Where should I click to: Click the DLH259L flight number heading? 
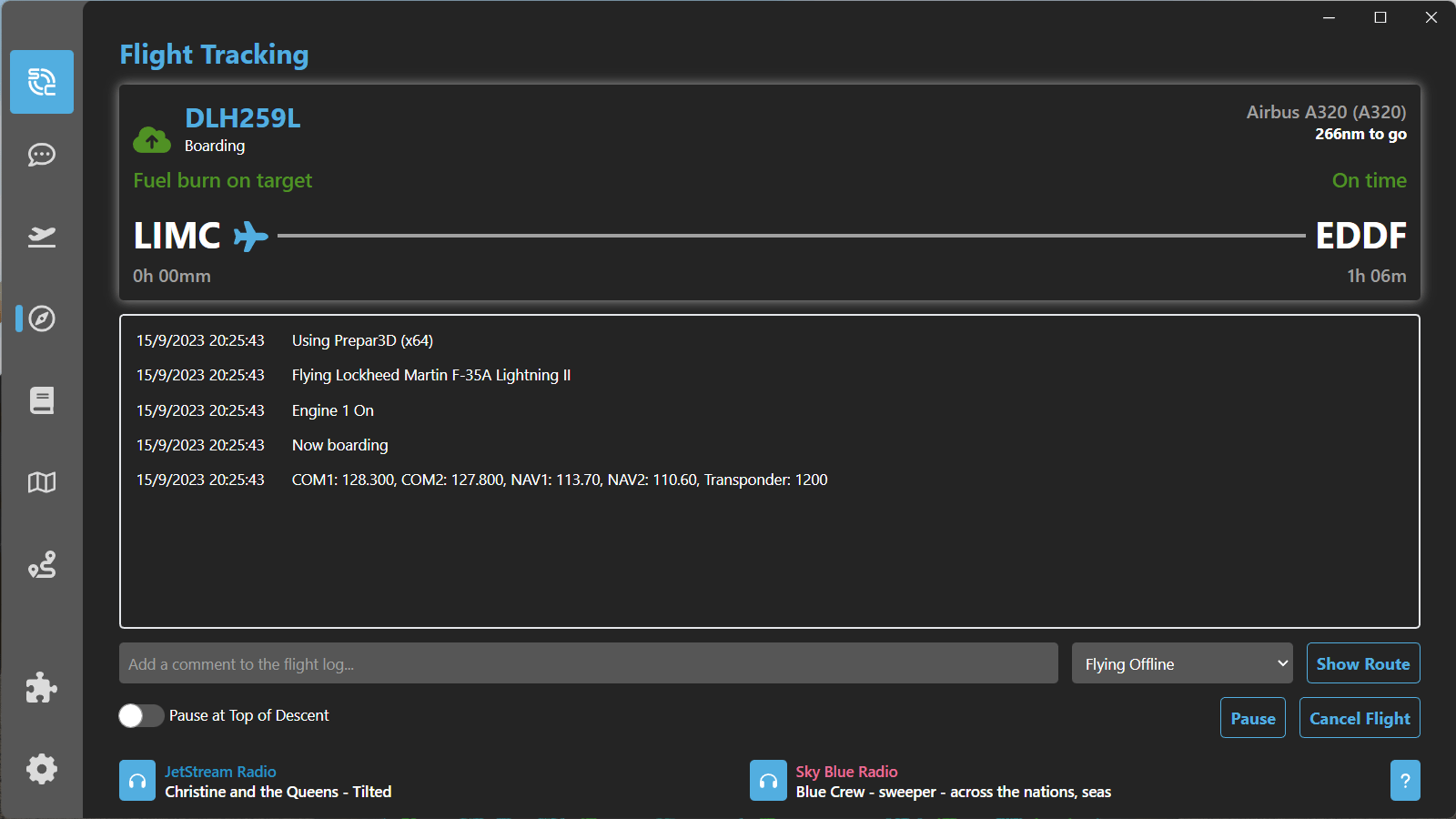click(x=242, y=118)
